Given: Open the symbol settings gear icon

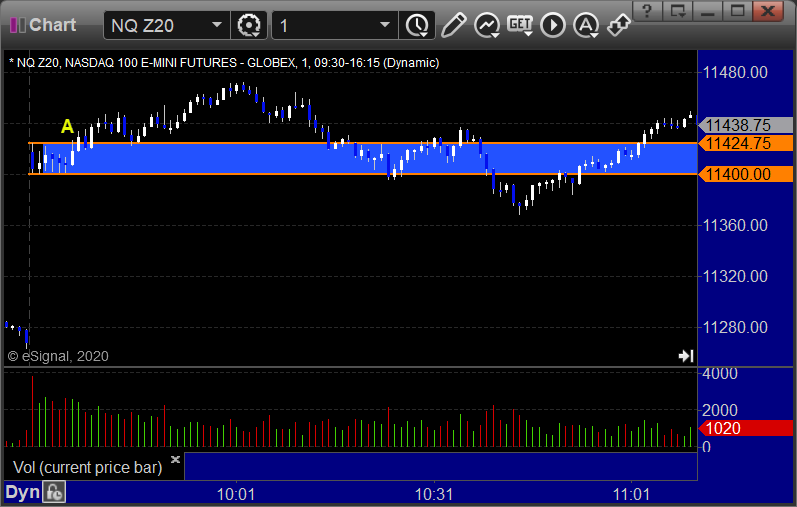Looking at the screenshot, I should [249, 25].
